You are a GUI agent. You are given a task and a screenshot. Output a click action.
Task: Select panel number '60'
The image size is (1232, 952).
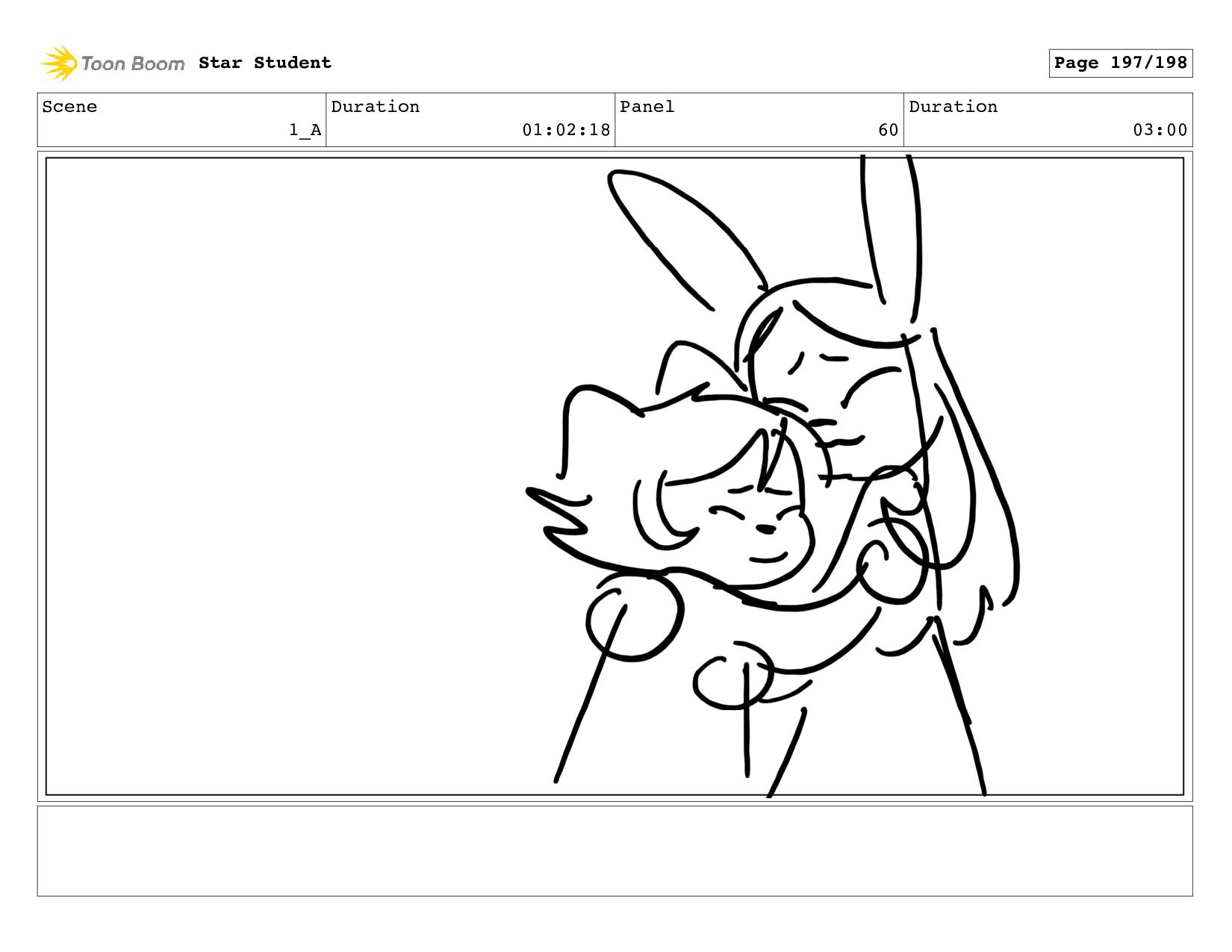(888, 130)
